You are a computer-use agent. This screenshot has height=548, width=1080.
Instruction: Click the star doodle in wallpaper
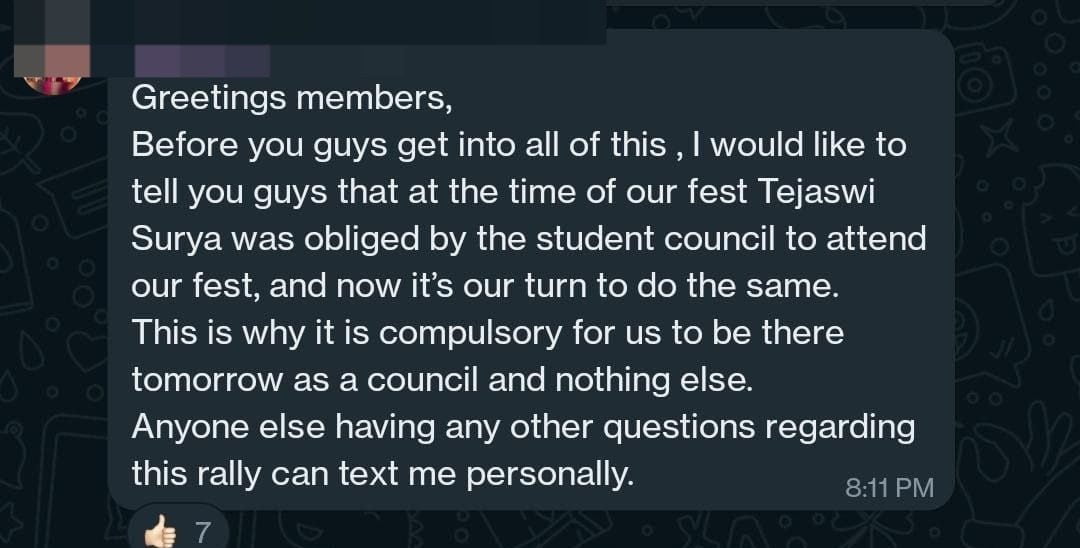tap(1000, 137)
